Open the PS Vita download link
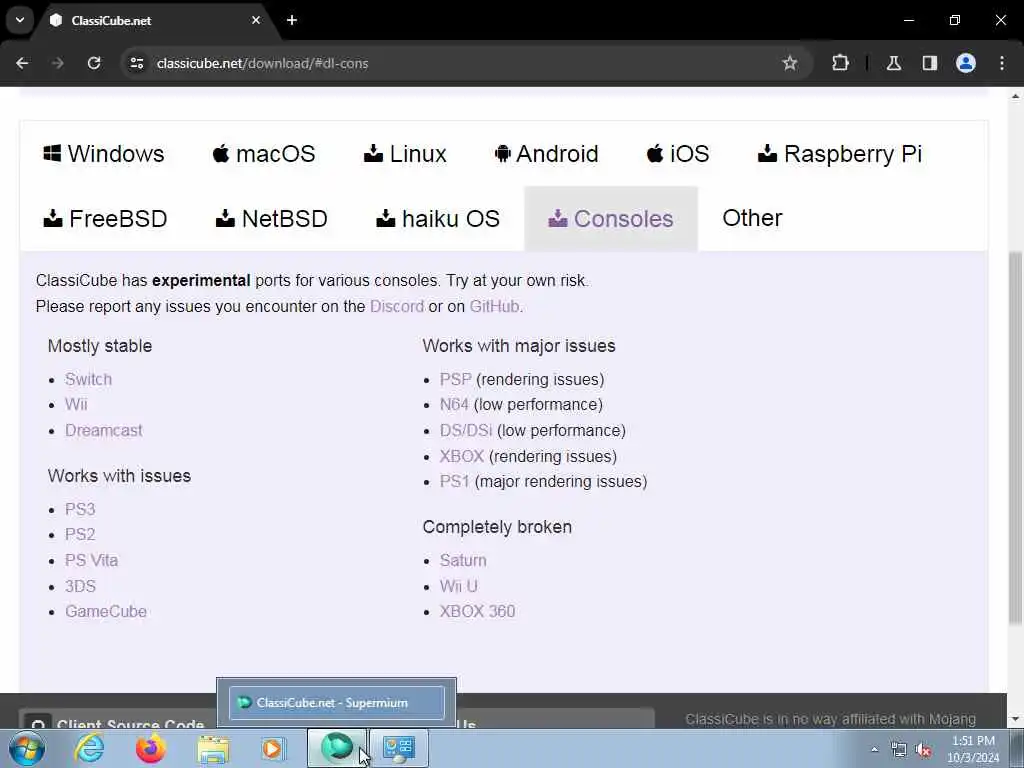Viewport: 1024px width, 768px height. tap(91, 560)
